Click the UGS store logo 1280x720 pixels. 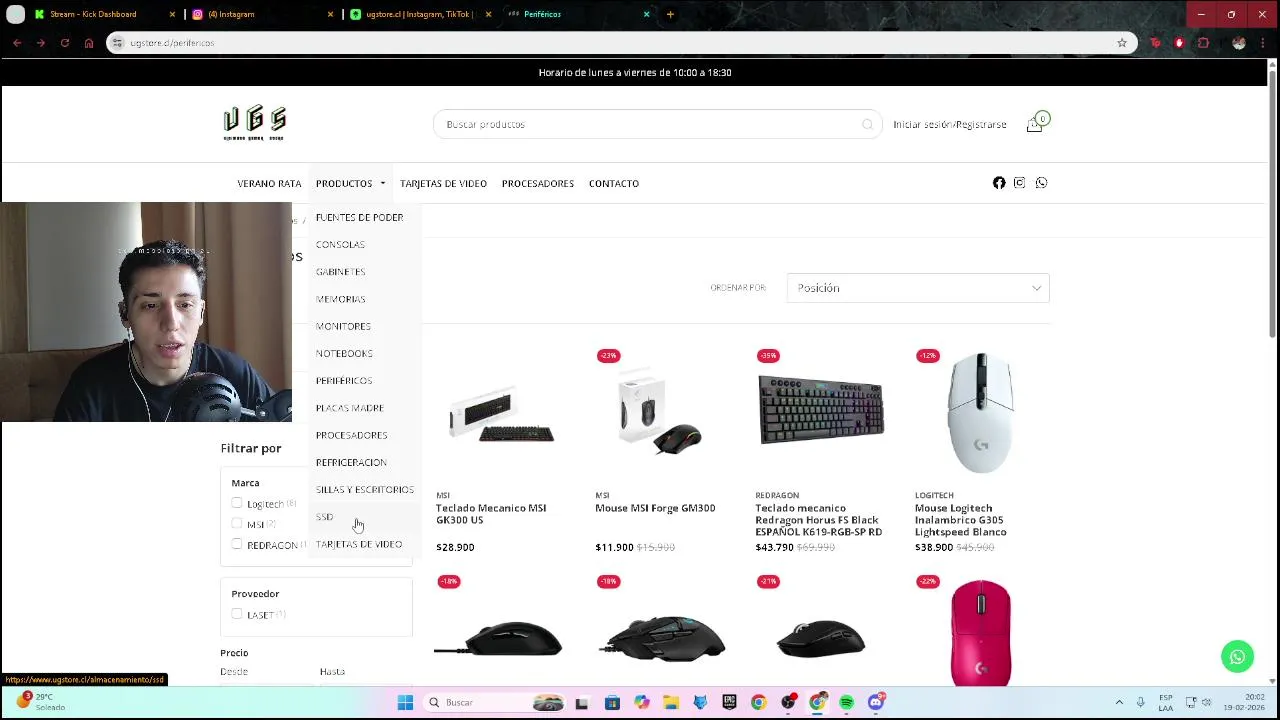[x=254, y=124]
